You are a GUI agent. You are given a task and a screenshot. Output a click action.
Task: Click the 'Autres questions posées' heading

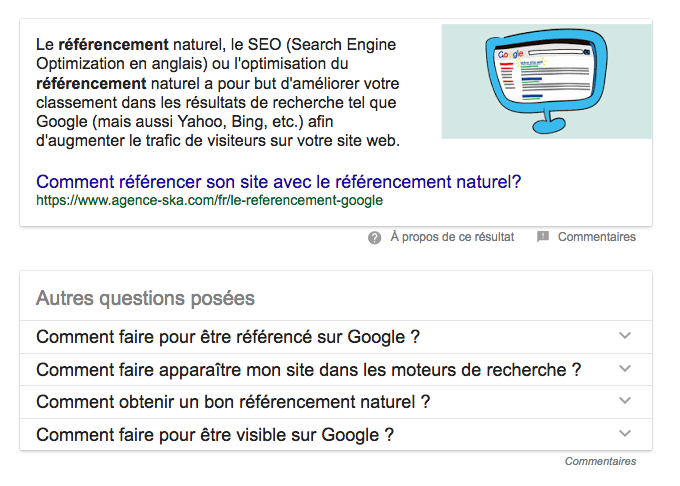click(x=145, y=298)
